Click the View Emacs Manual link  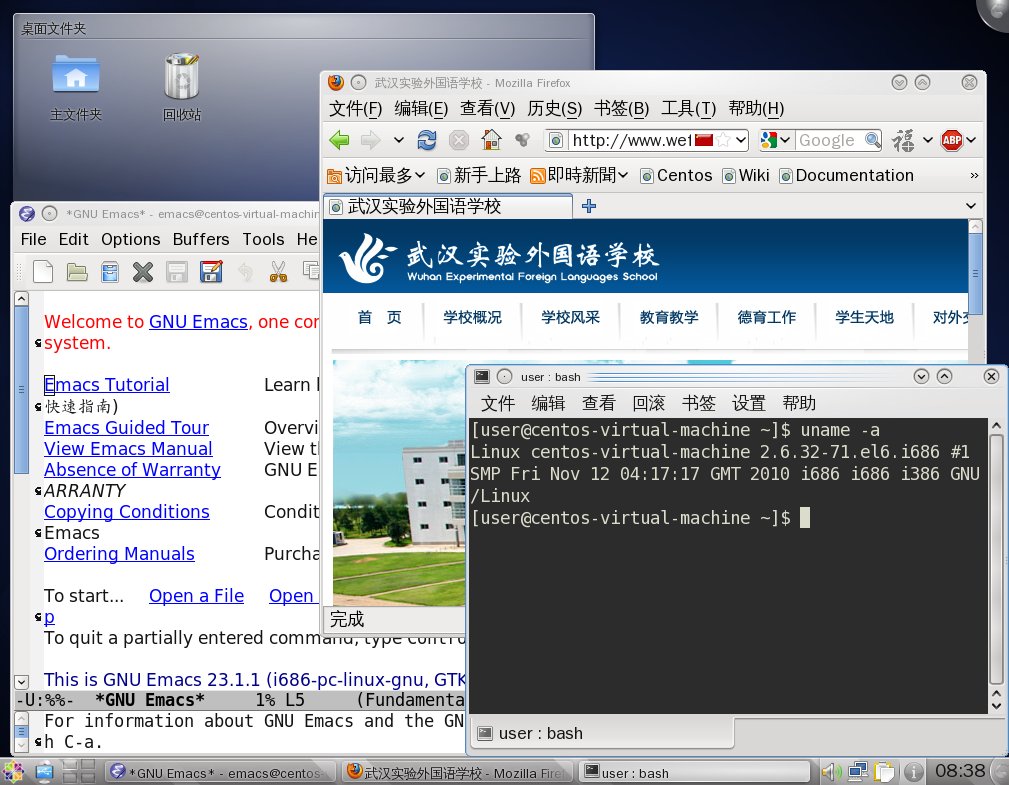click(128, 448)
